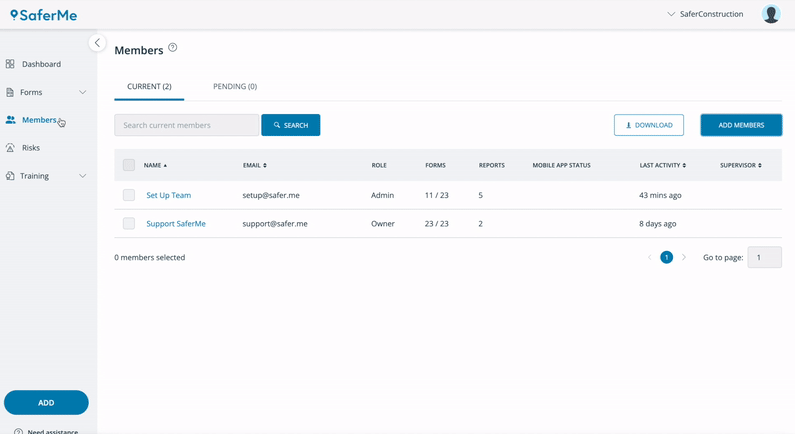Open Training in the sidebar
Screen dimensions: 795x434
click(x=34, y=176)
